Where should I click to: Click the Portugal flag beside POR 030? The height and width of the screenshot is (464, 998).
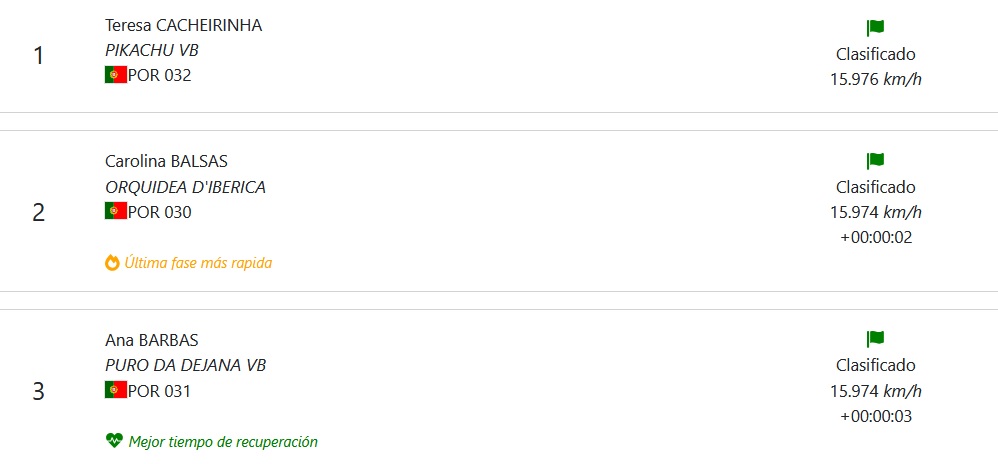(115, 211)
